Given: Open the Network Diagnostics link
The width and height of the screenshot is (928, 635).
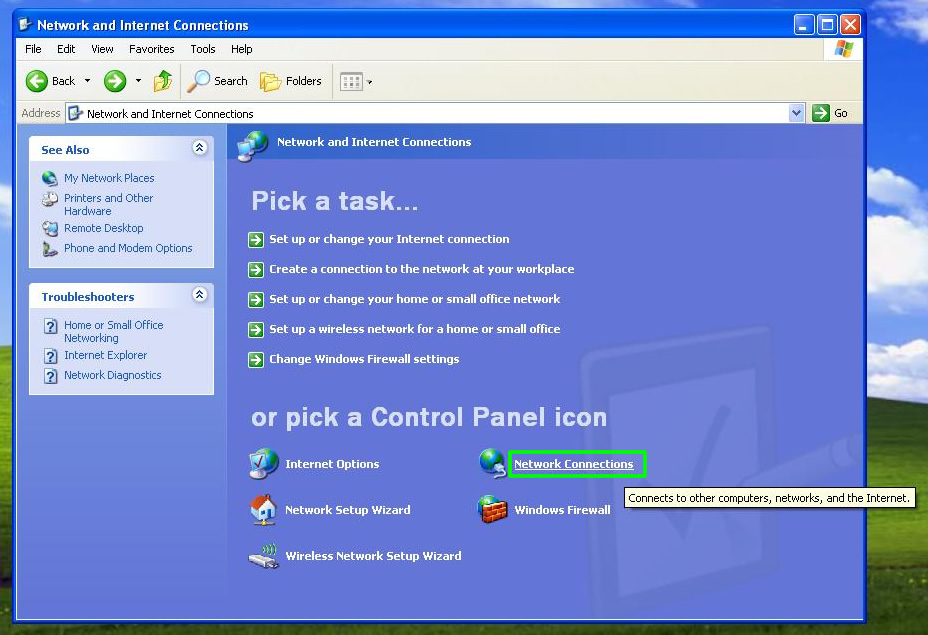Looking at the screenshot, I should pos(112,376).
